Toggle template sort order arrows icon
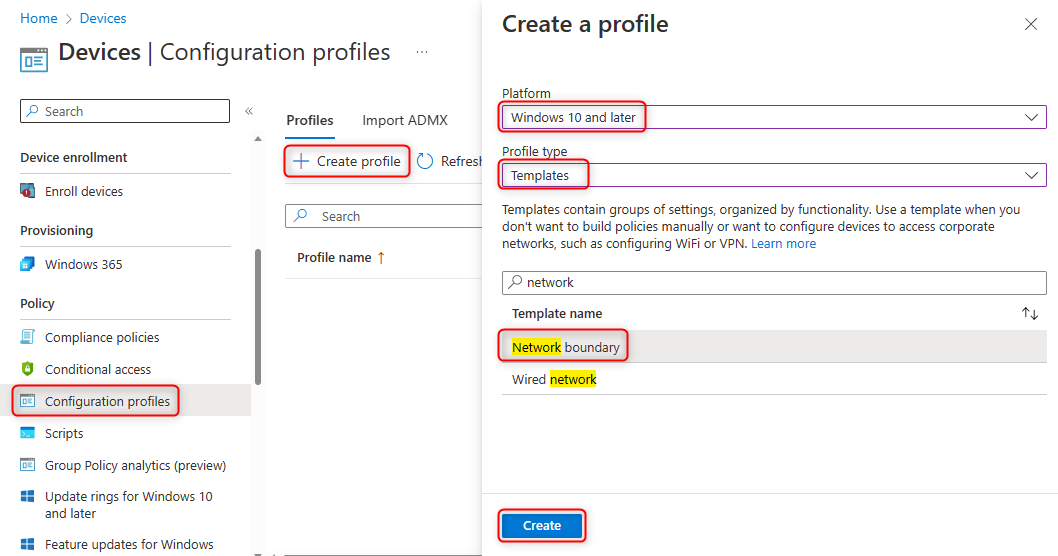This screenshot has width=1058, height=556. (x=1030, y=313)
